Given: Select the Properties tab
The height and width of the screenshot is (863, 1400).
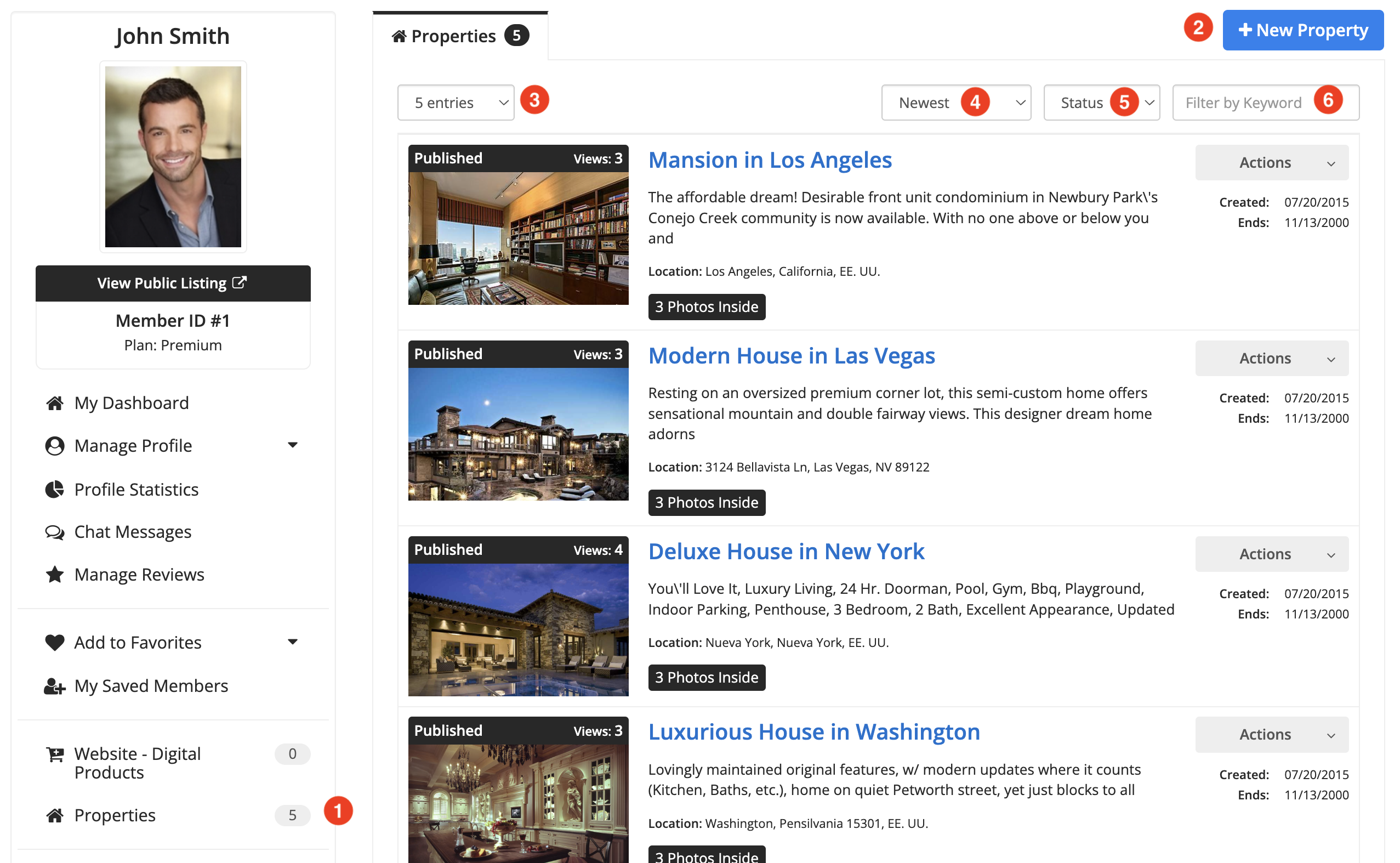Looking at the screenshot, I should pos(460,36).
